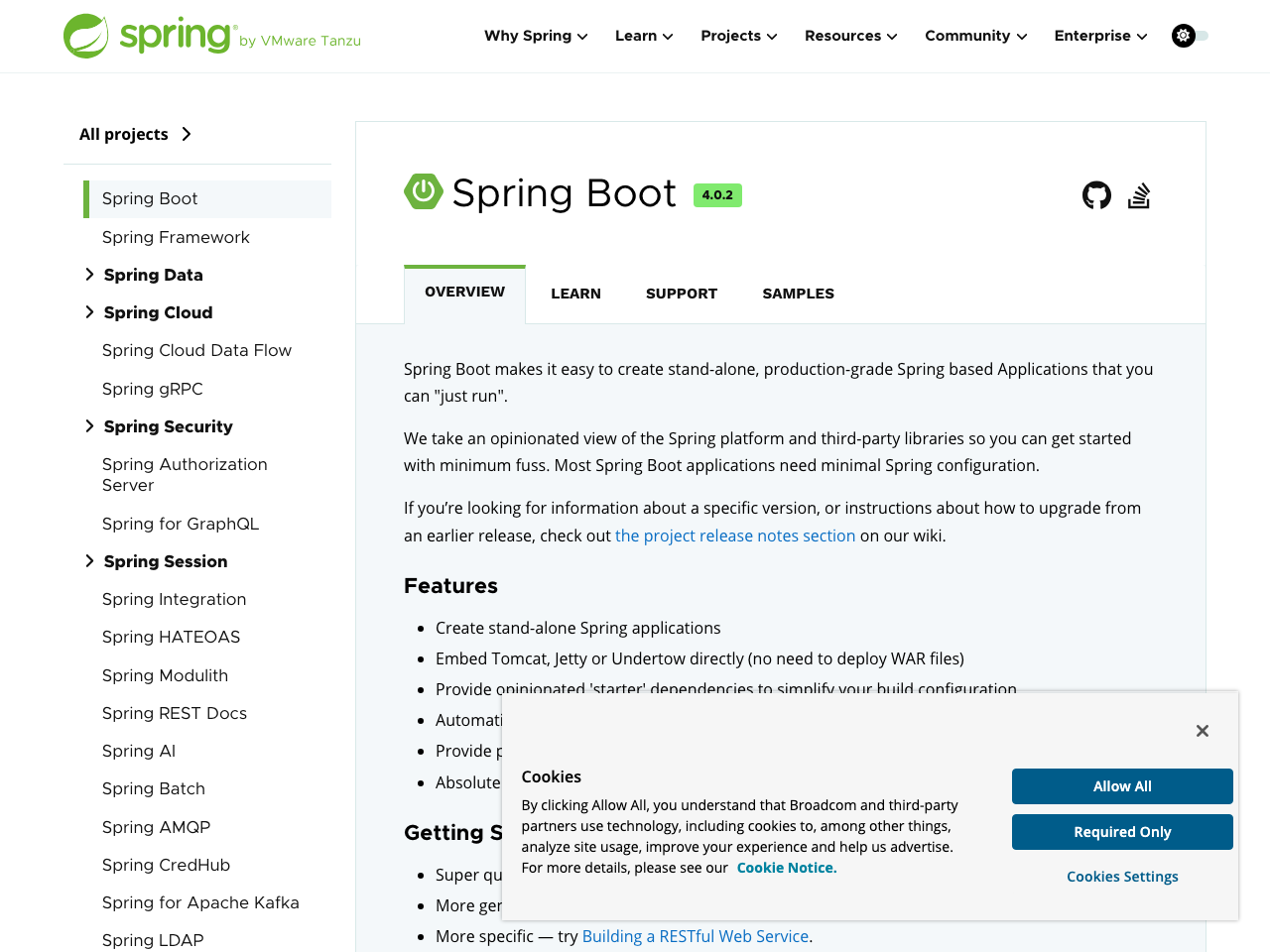Open the Stack Overflow icon for Spring Boot
Viewport: 1270px width, 952px height.
pyautogui.click(x=1139, y=195)
